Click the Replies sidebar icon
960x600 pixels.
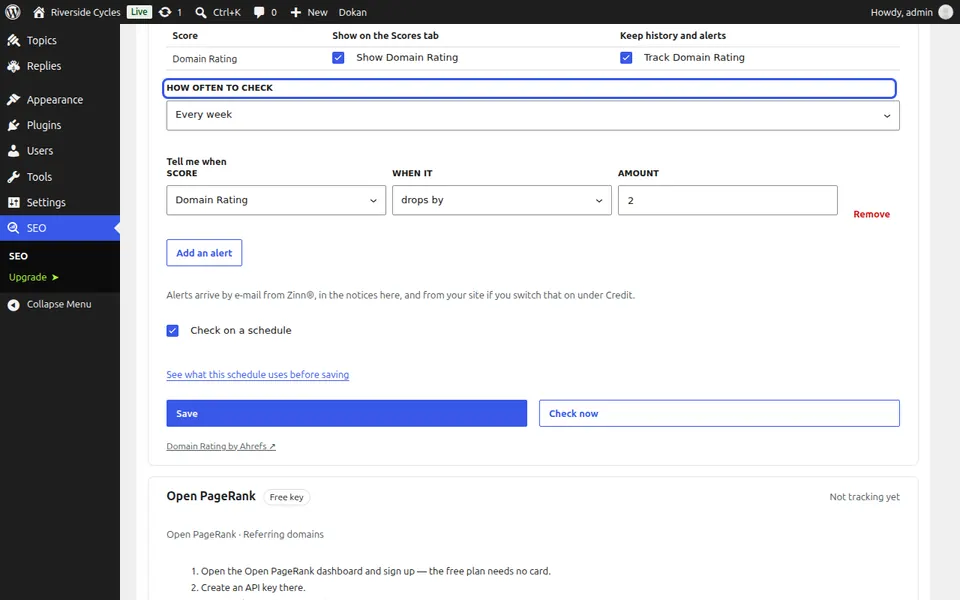pyautogui.click(x=13, y=66)
